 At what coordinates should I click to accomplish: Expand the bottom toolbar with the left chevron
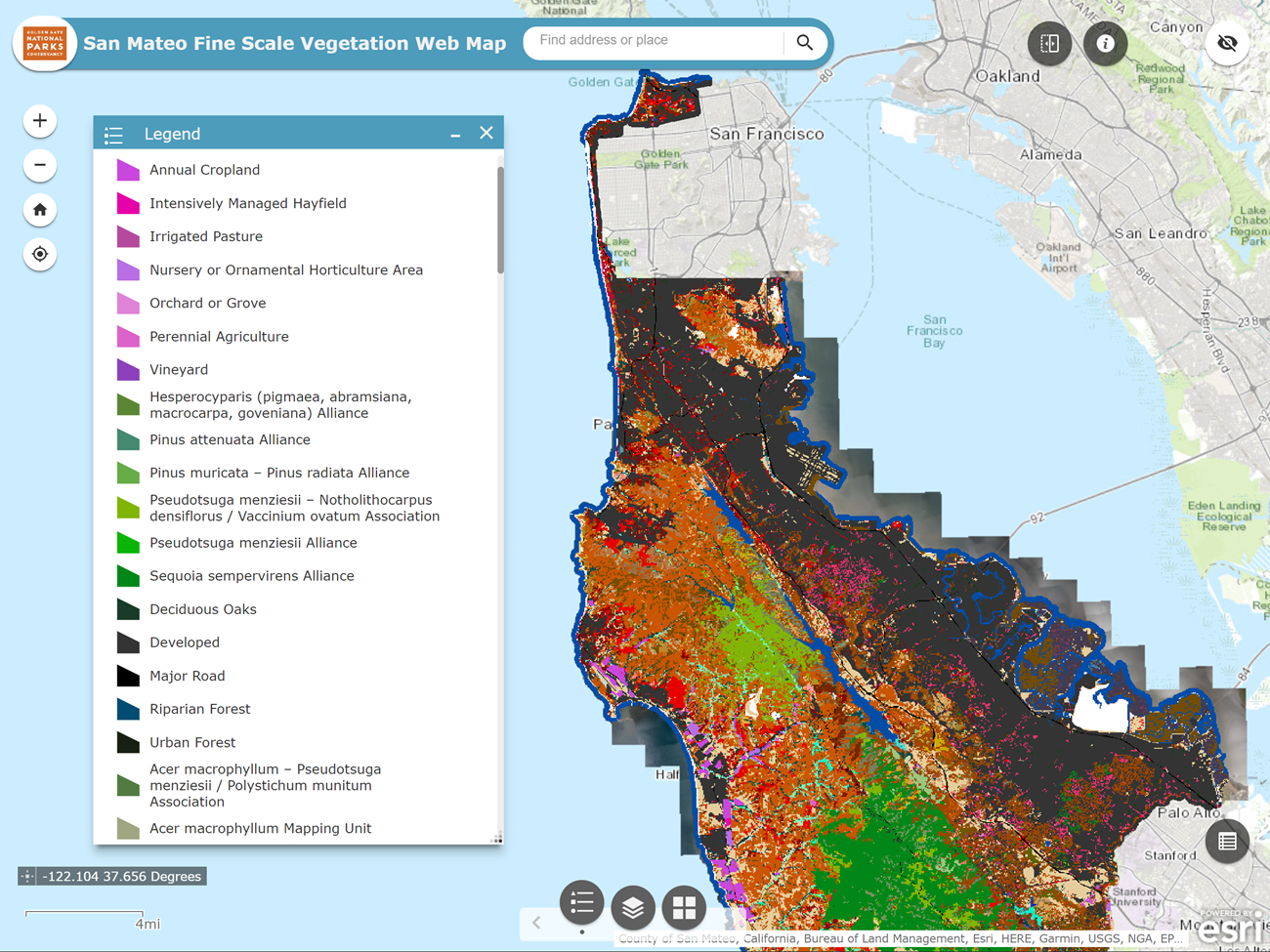pyautogui.click(x=535, y=921)
